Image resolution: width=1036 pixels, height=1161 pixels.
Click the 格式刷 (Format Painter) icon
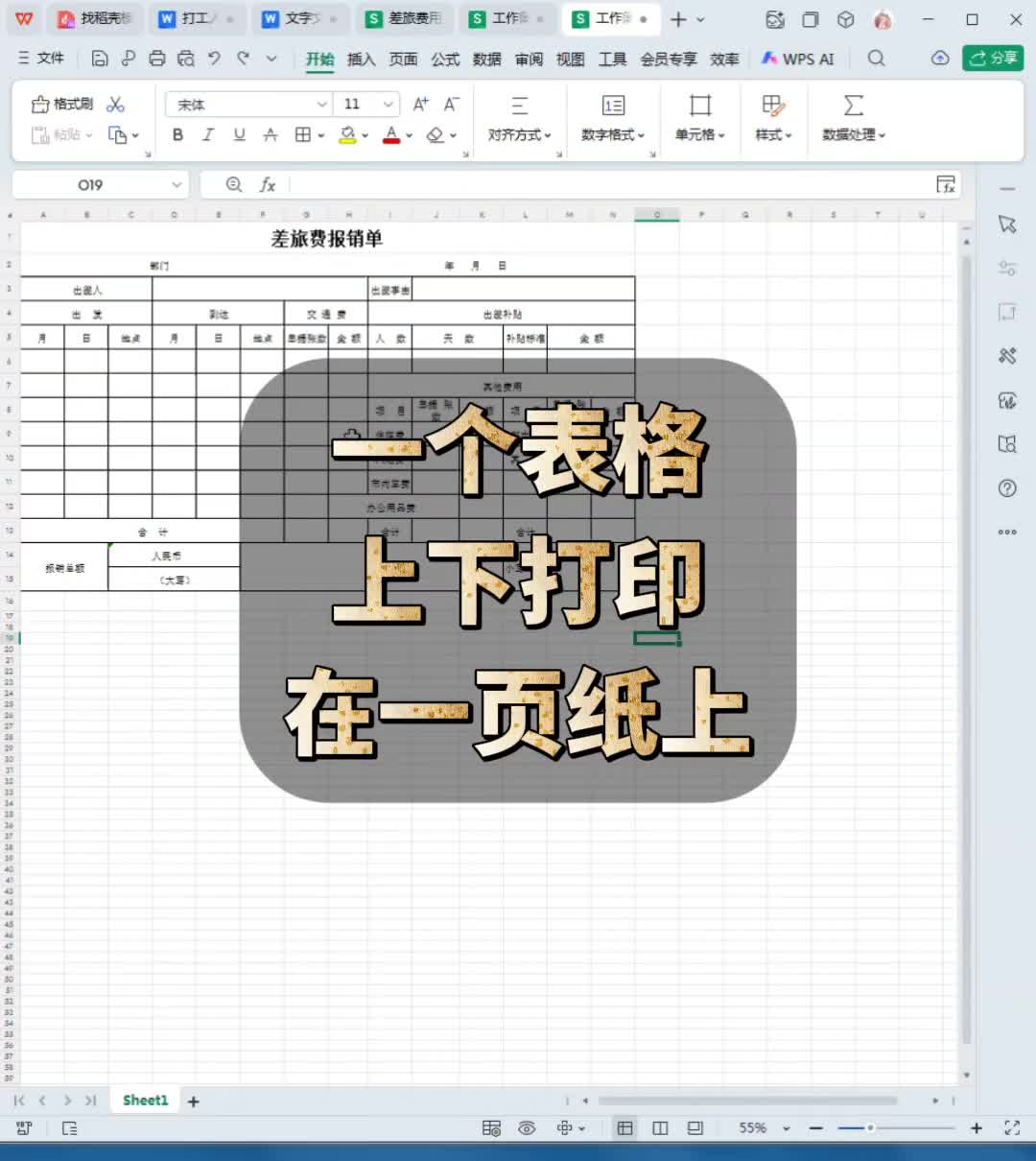[59, 104]
